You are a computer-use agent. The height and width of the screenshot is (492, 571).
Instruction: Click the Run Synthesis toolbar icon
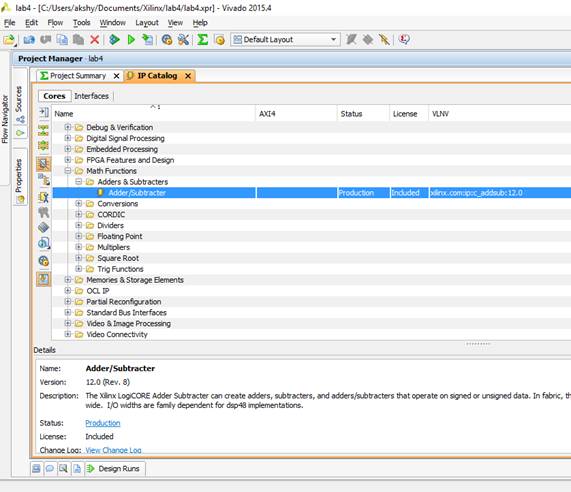click(114, 39)
